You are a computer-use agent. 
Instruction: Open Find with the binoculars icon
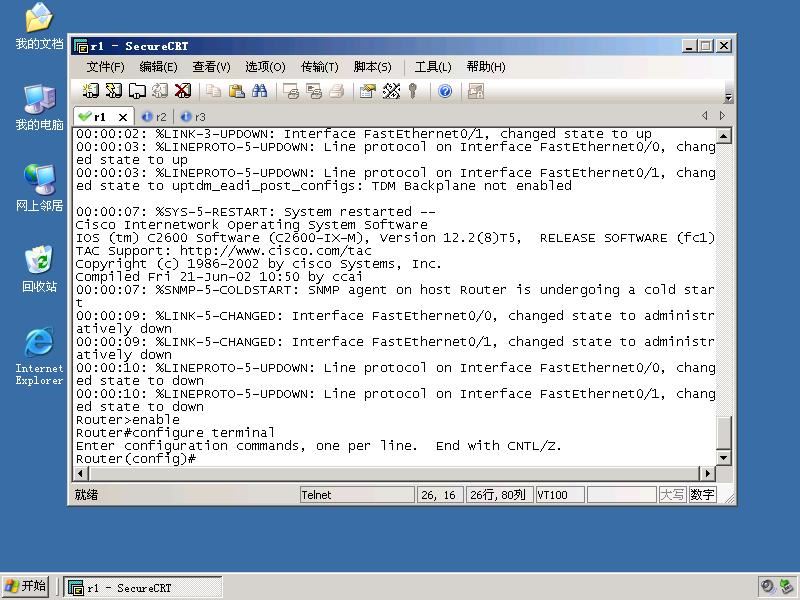(260, 91)
